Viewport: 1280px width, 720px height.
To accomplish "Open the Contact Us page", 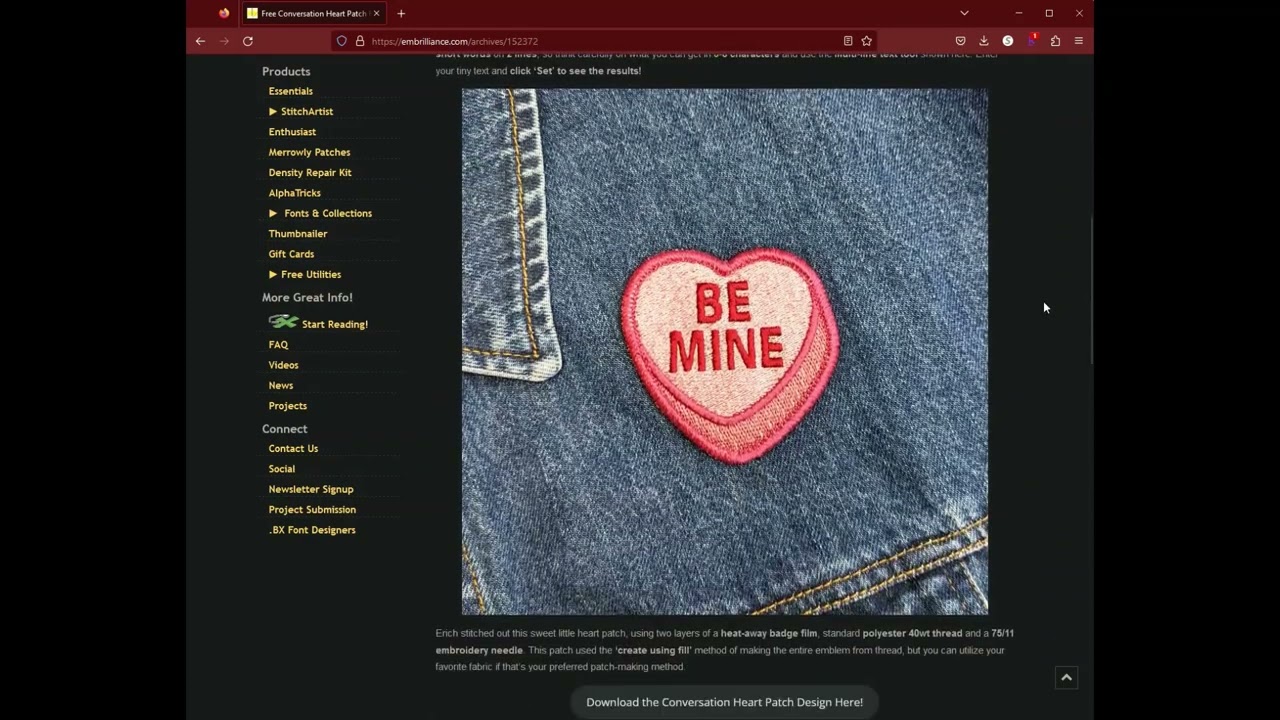I will click(x=293, y=448).
